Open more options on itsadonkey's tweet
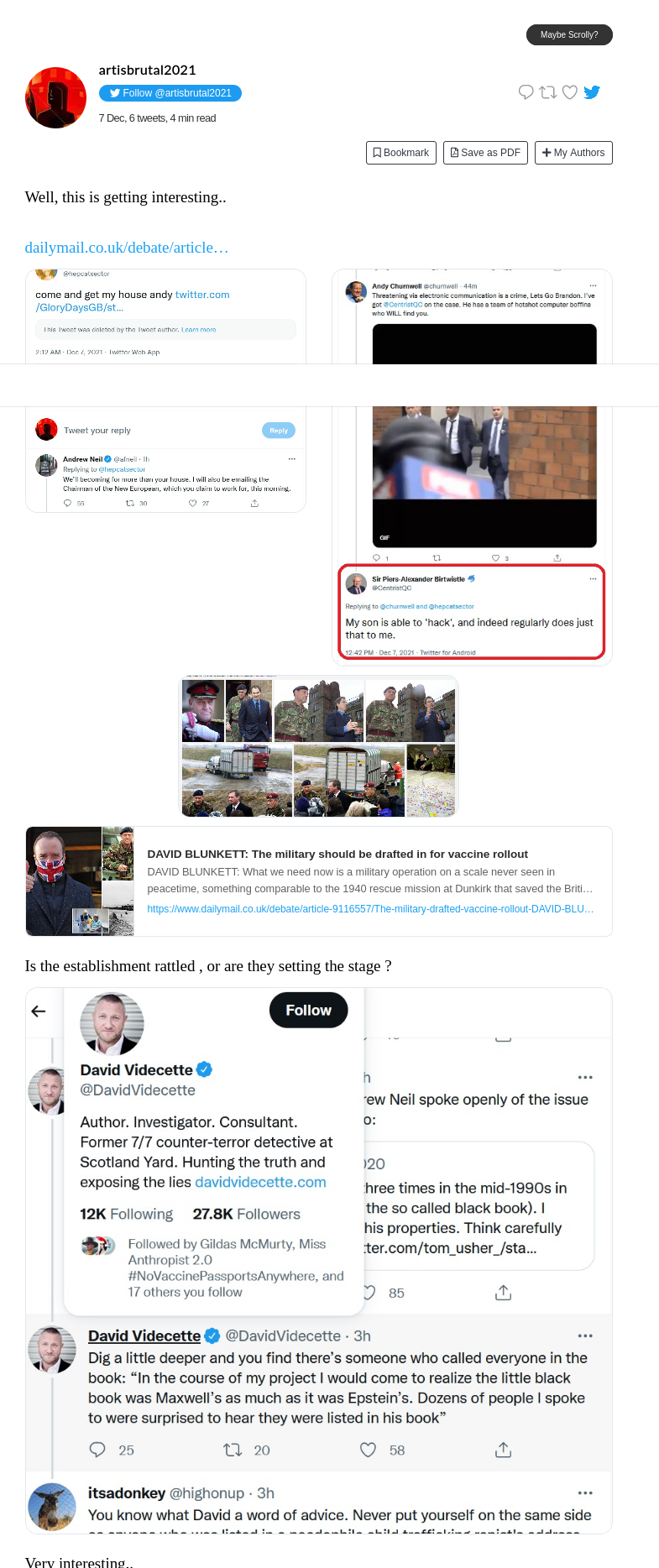The width and height of the screenshot is (659, 1568). [x=585, y=1492]
